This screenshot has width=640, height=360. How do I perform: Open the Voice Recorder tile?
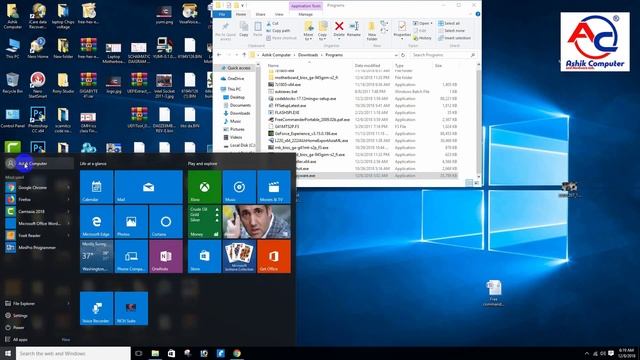(x=96, y=308)
